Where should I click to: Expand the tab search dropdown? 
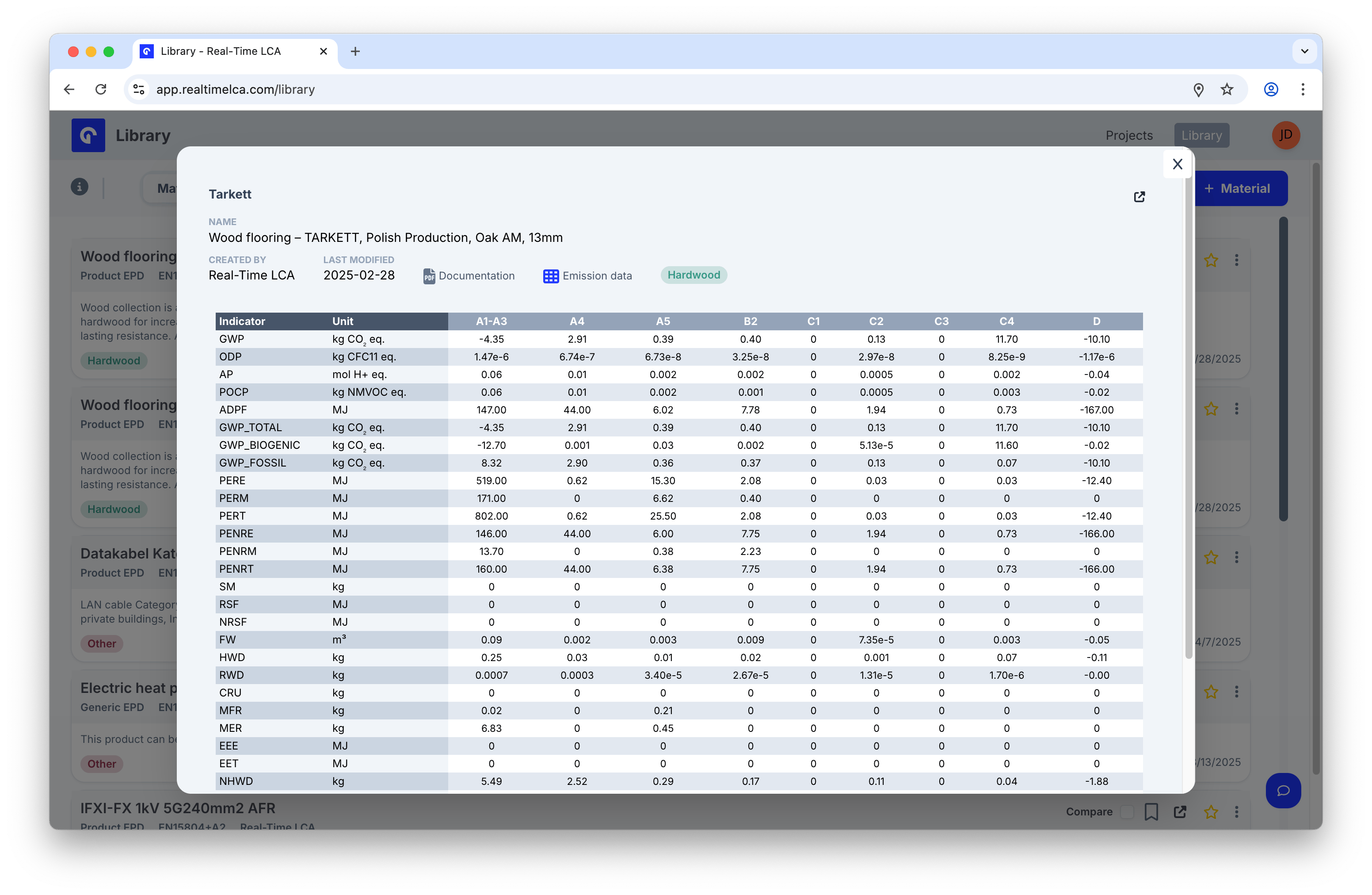(x=1304, y=51)
